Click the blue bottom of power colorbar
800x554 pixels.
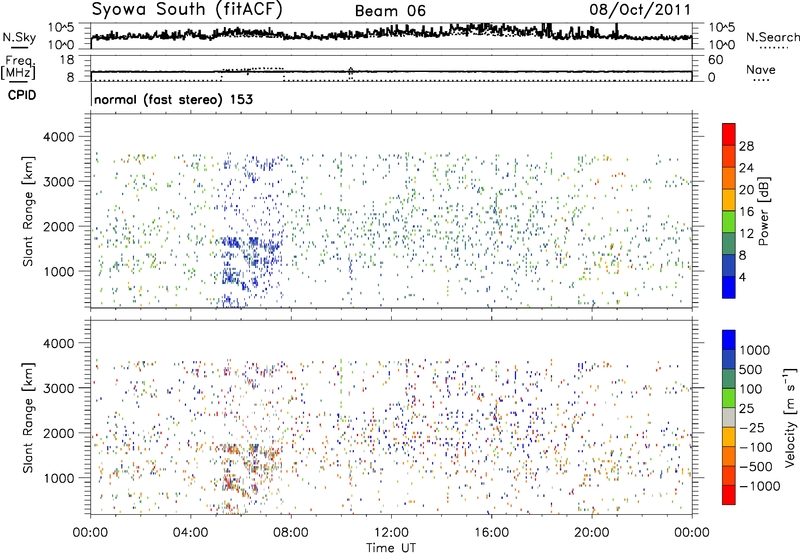coord(729,287)
